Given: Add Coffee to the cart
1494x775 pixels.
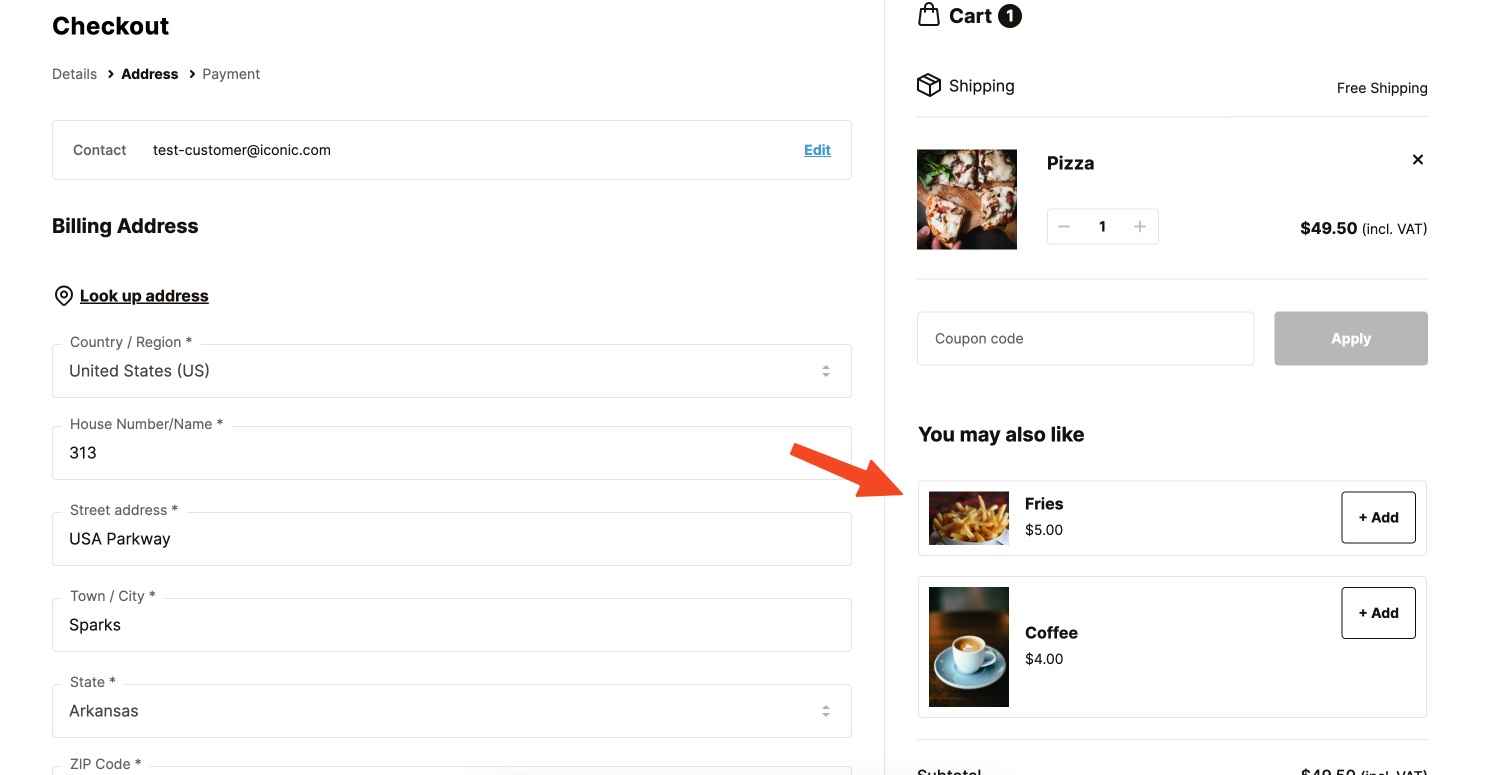Looking at the screenshot, I should point(1378,612).
